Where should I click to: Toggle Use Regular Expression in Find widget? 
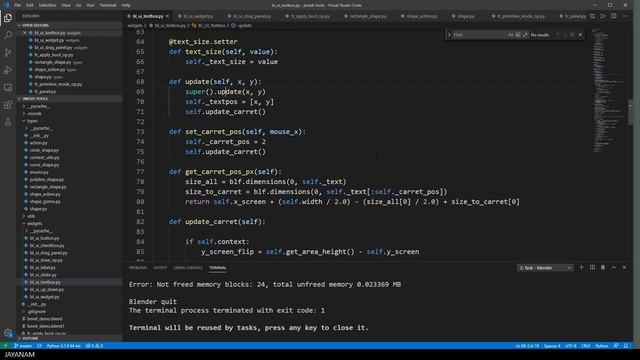[x=525, y=35]
